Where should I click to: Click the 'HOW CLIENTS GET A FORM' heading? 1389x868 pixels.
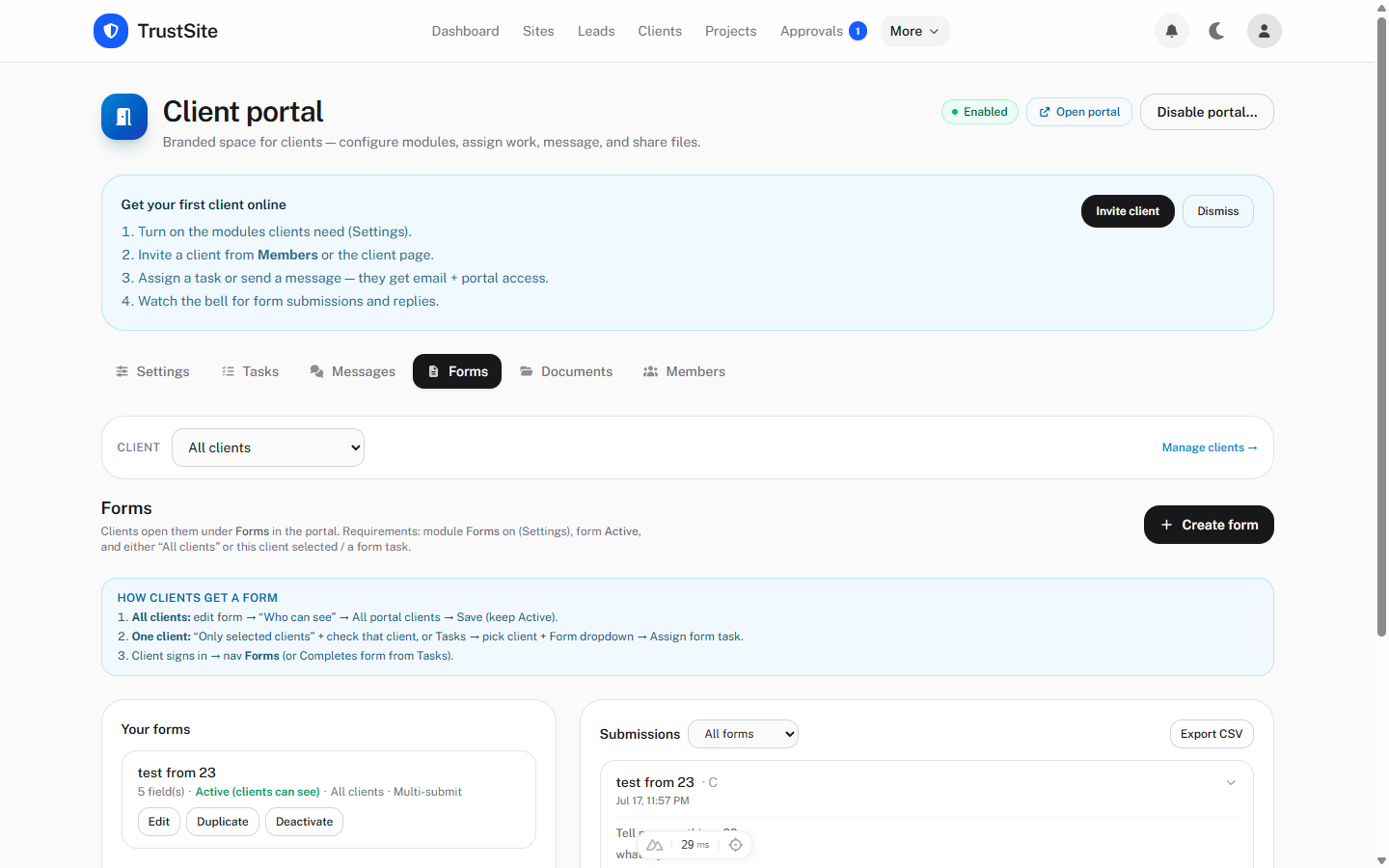pyautogui.click(x=198, y=598)
